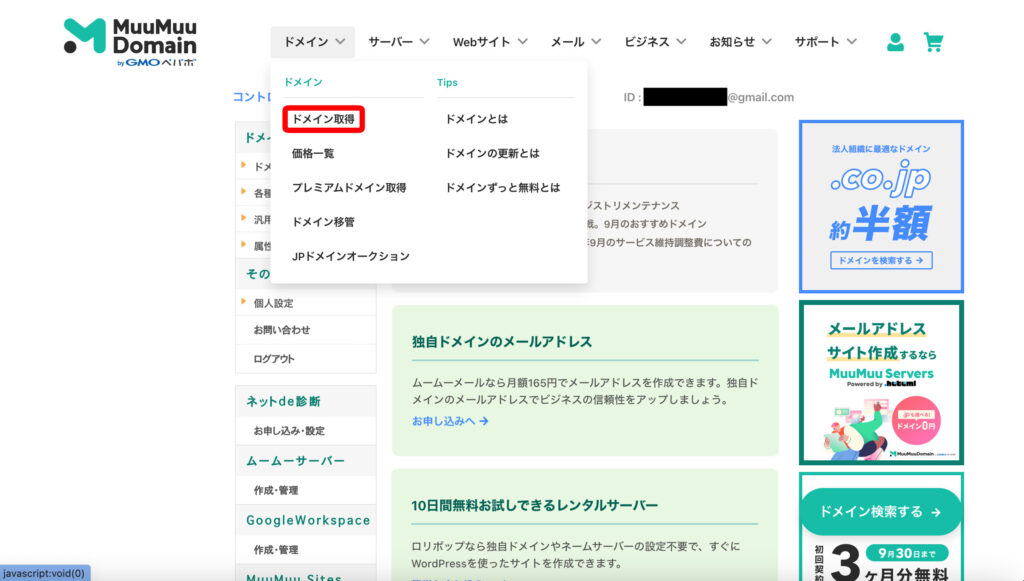The height and width of the screenshot is (581, 1024).
Task: Click the 独自ドメインのメールアドレス heading
Action: (502, 341)
